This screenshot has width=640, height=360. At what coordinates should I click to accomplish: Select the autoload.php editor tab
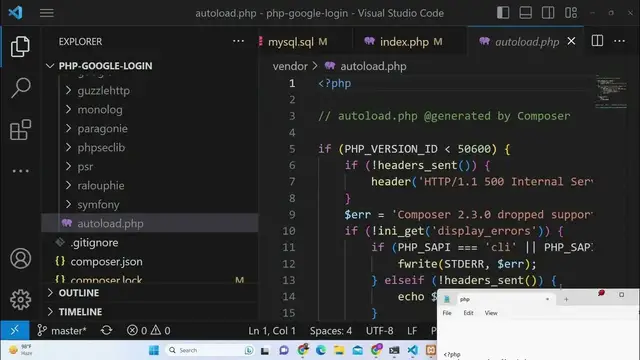coord(527,42)
